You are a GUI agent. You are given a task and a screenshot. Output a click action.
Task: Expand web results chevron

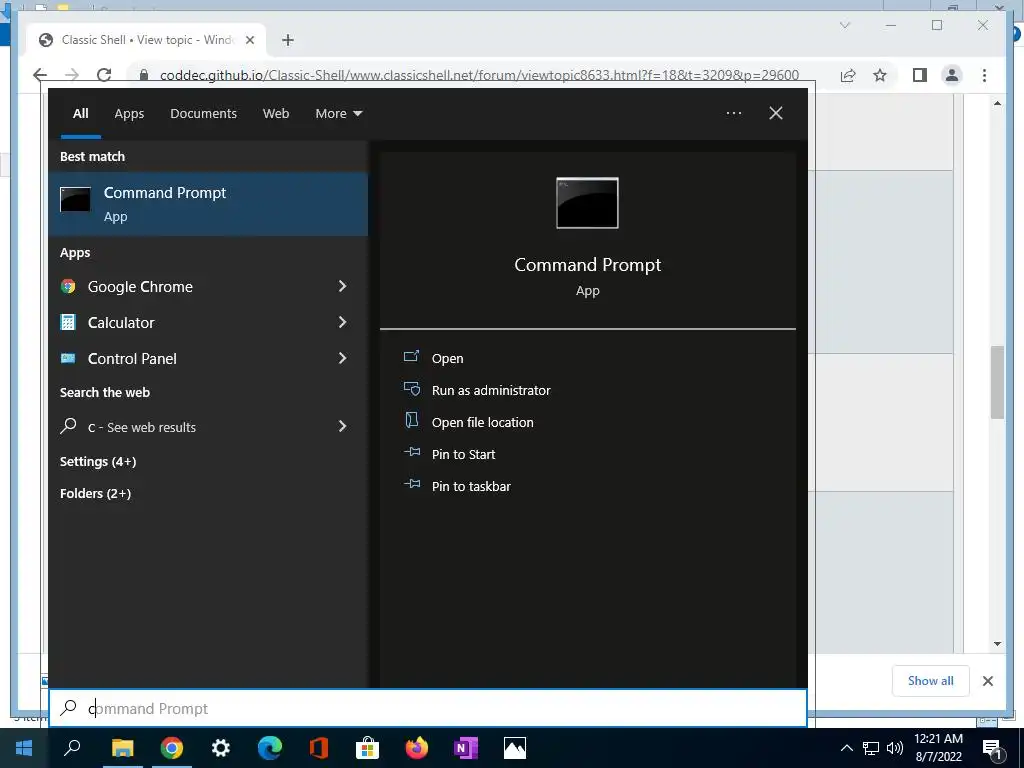coord(342,426)
